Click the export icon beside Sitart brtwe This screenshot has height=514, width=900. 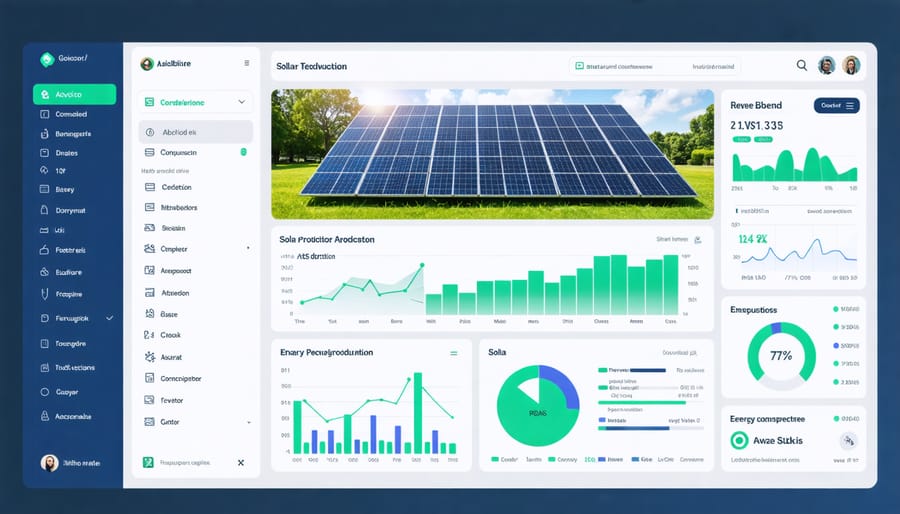[698, 240]
